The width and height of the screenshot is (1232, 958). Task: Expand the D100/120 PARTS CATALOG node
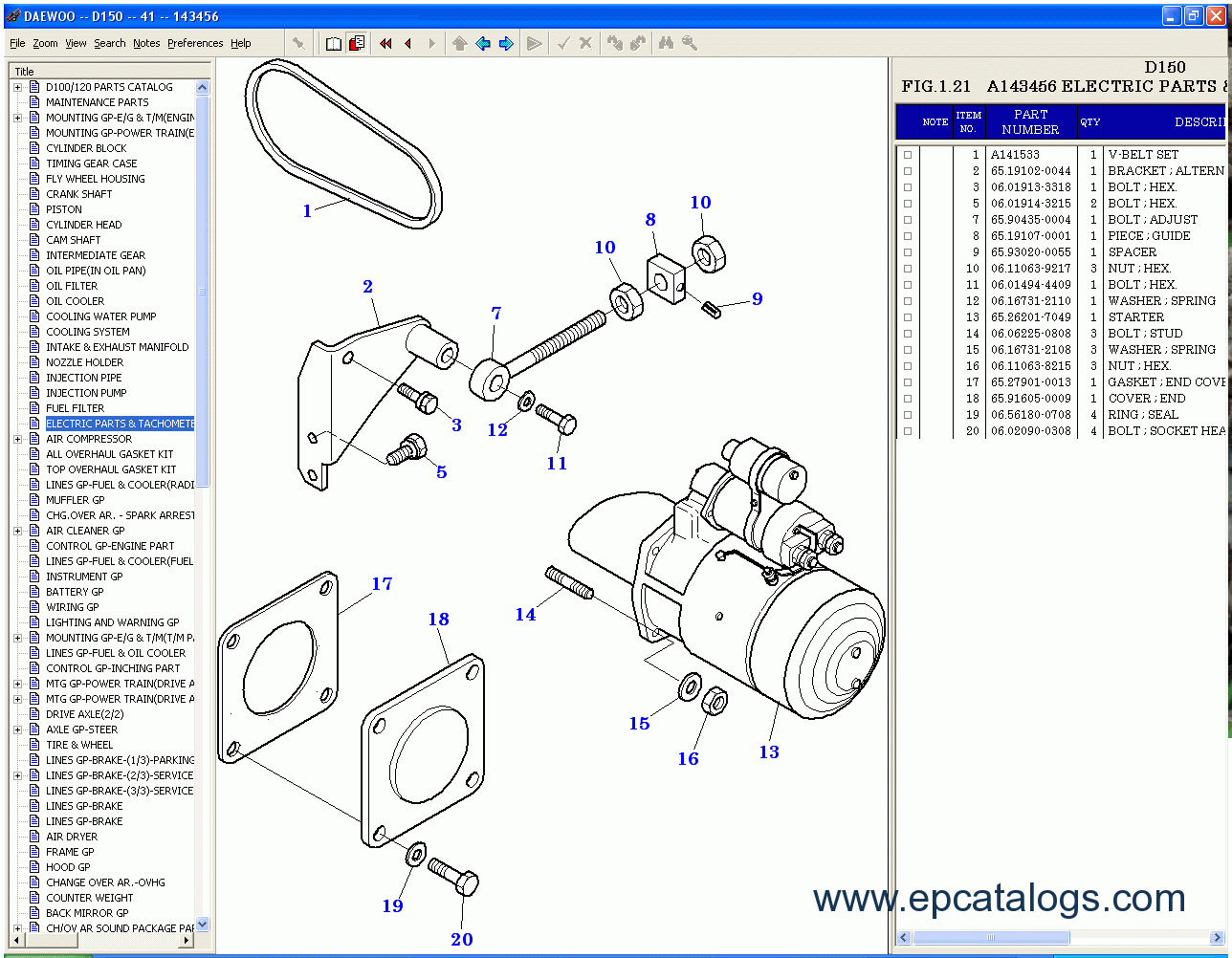(17, 87)
